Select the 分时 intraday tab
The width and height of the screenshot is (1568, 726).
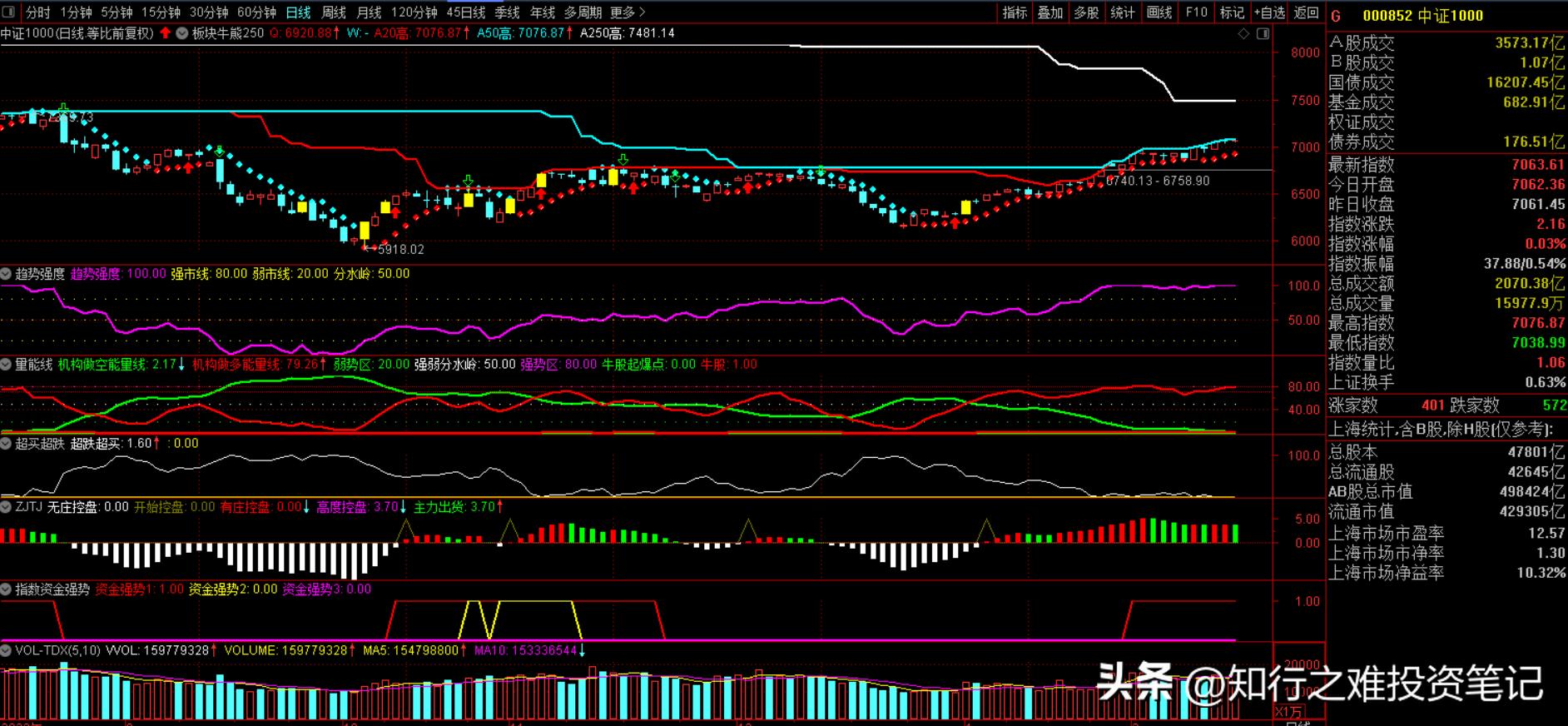(x=38, y=12)
